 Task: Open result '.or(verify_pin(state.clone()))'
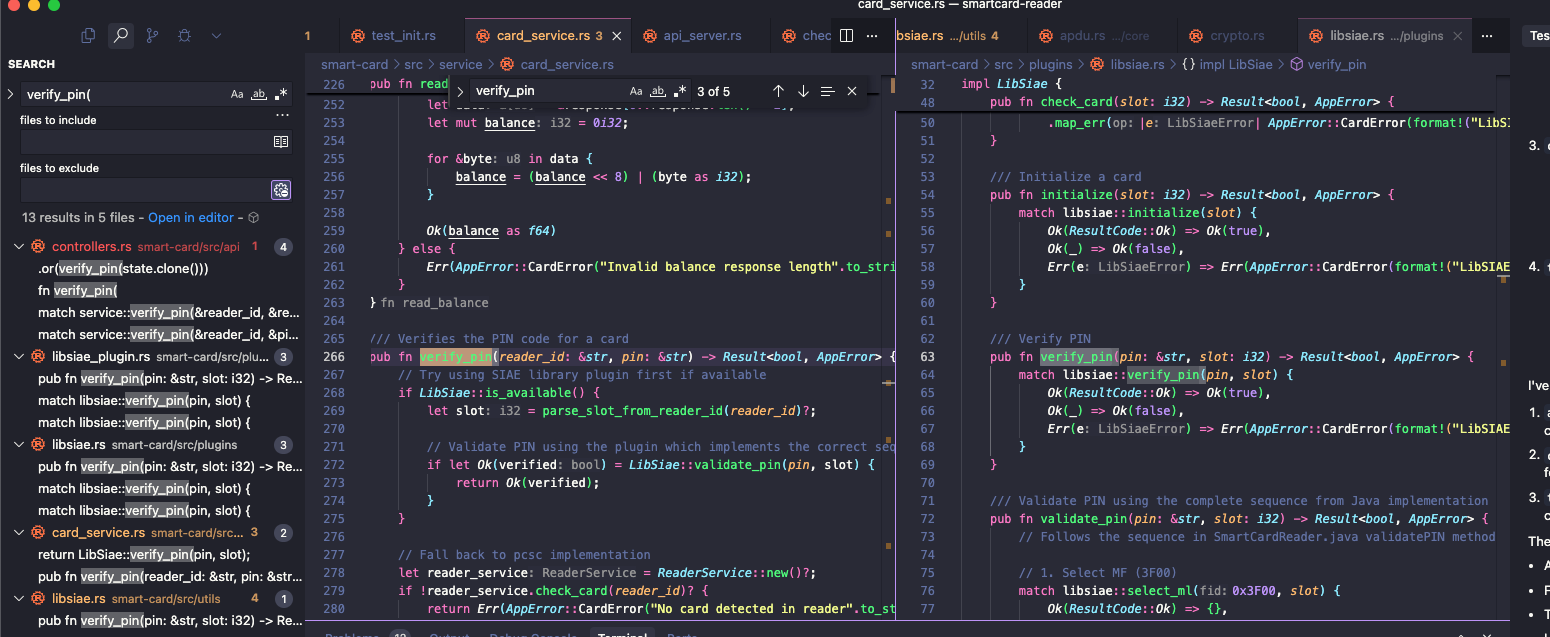(123, 268)
